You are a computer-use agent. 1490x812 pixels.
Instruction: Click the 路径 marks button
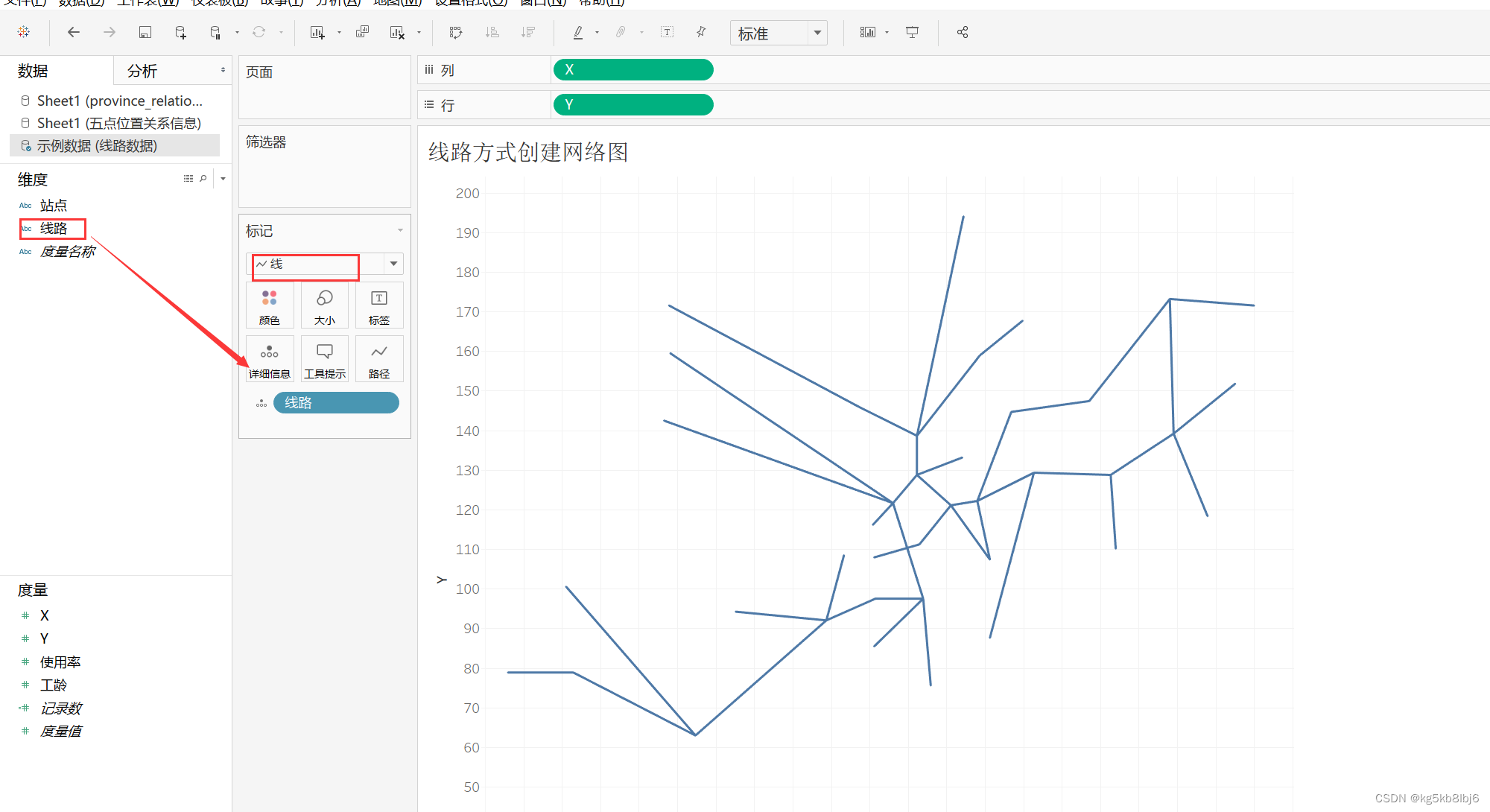pos(379,360)
